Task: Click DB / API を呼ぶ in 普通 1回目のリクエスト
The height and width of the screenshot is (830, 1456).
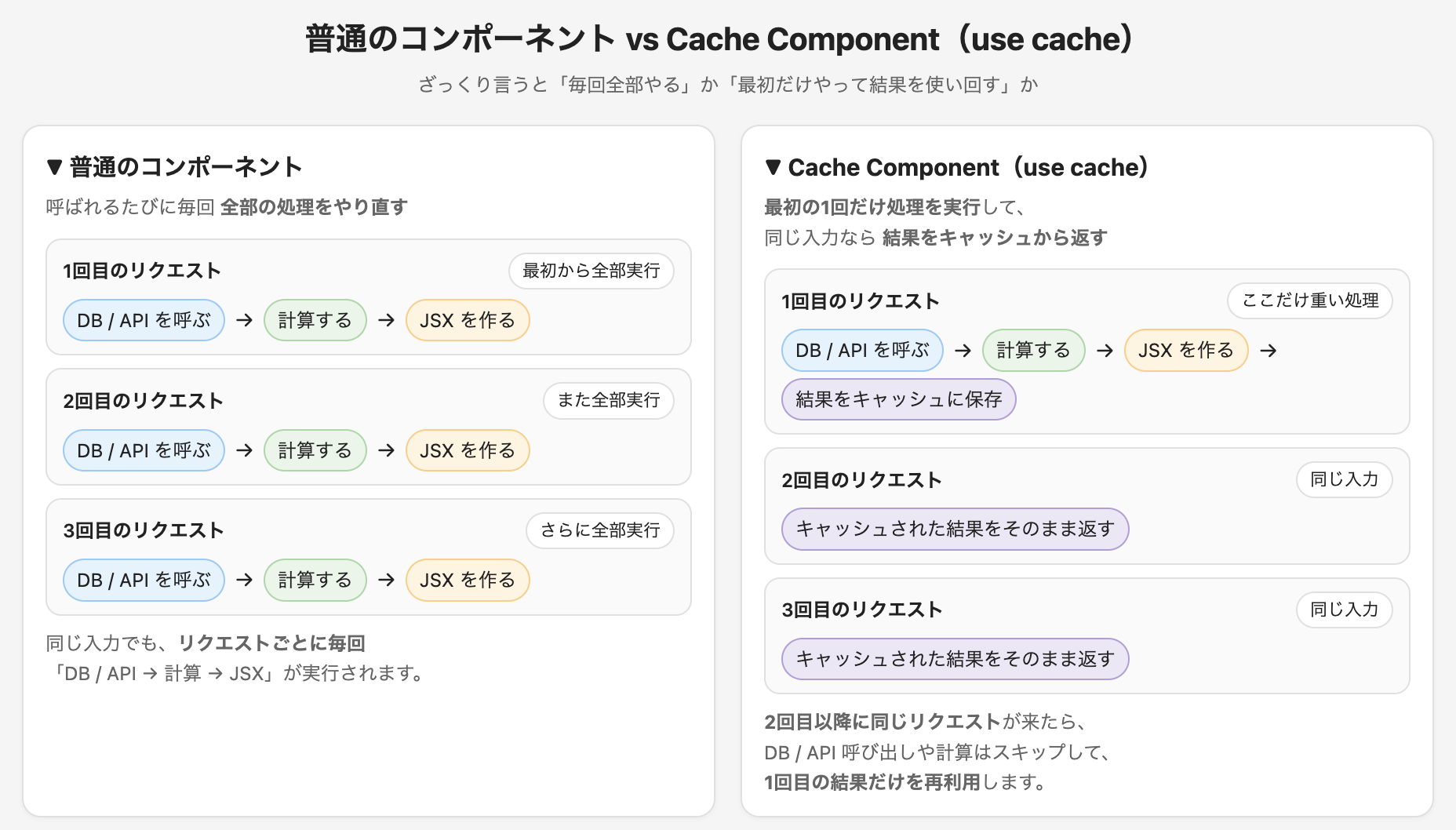Action: point(144,320)
